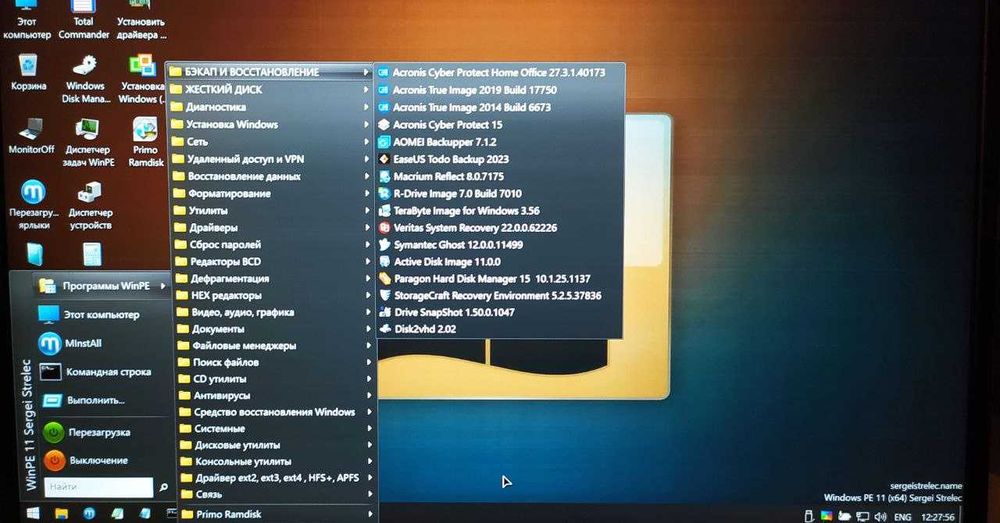Launch Disk2vhd 2.02
This screenshot has width=1000, height=523.
(x=499, y=329)
